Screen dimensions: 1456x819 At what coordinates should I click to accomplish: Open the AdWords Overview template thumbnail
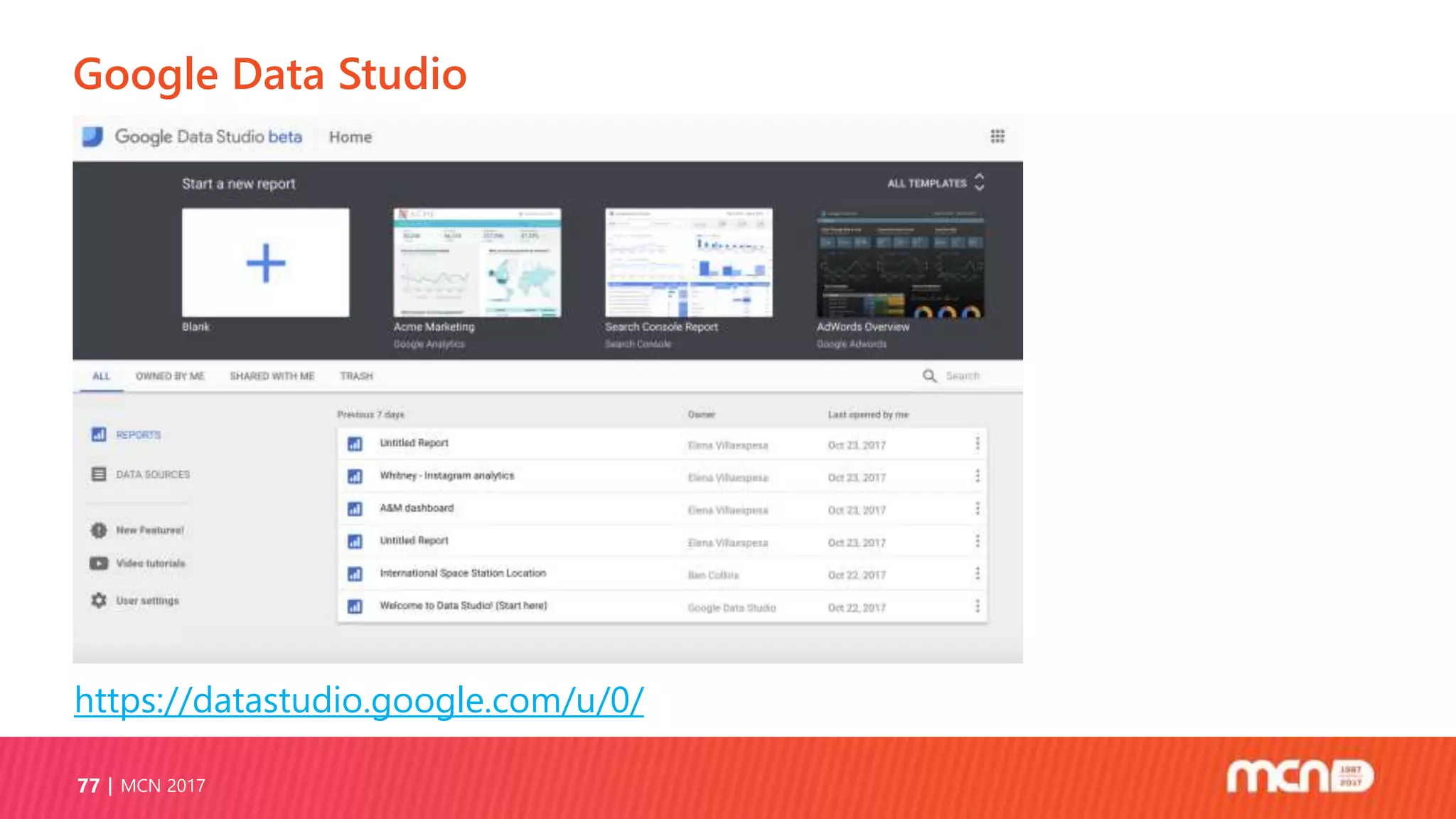click(901, 262)
